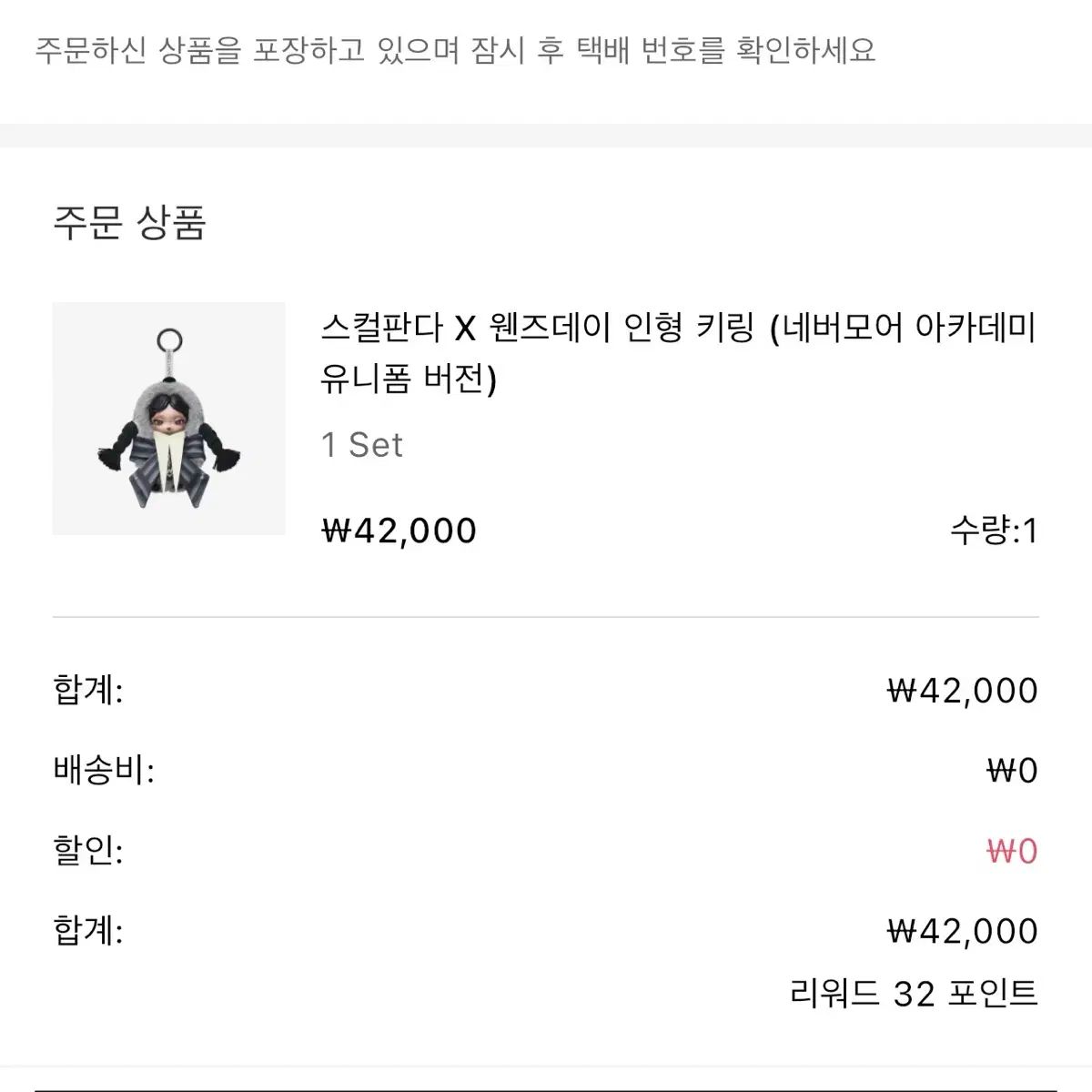The image size is (1092, 1092).
Task: Click the 배송비 shipping fee label
Action: (x=104, y=771)
